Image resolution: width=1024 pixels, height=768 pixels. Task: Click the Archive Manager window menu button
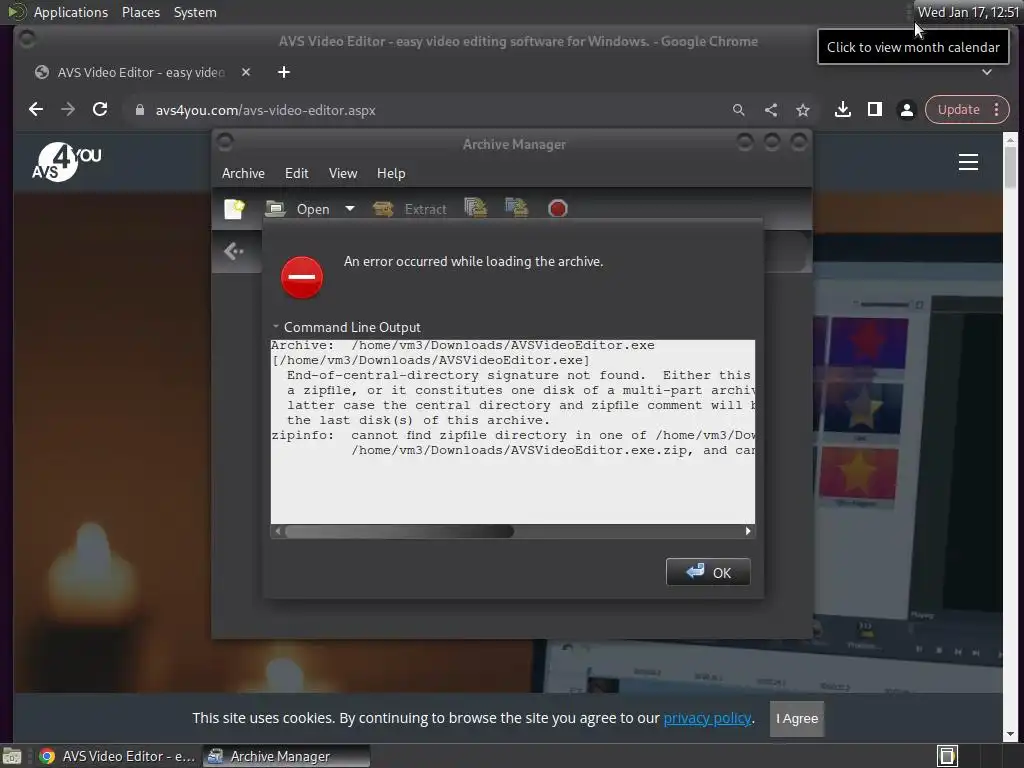(225, 142)
